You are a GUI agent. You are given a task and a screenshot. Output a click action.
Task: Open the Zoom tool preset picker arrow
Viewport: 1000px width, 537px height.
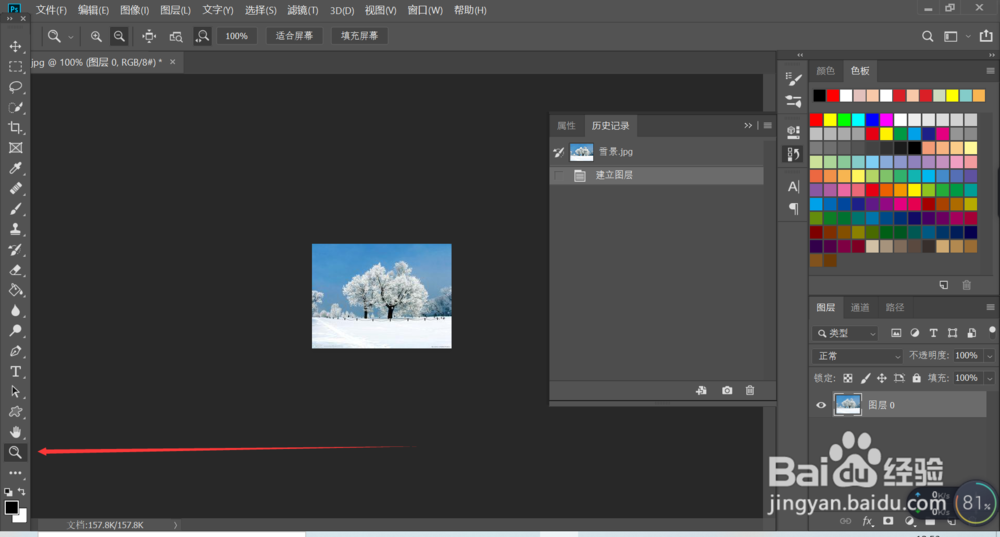(x=70, y=37)
